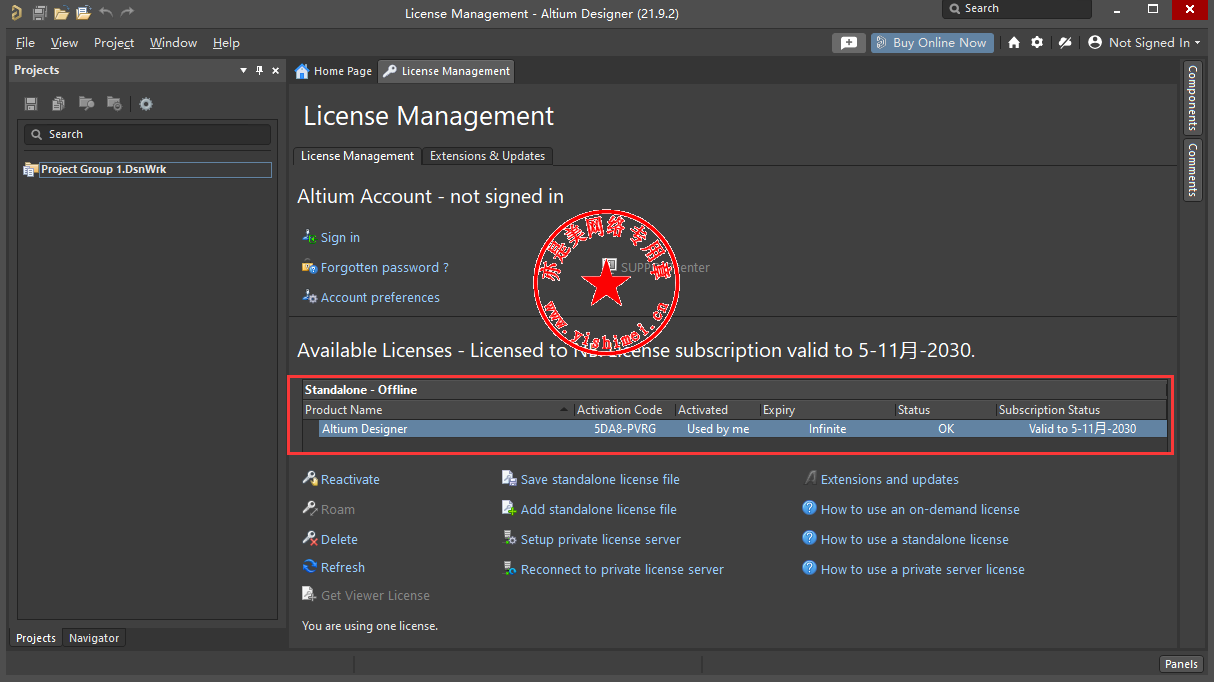
Task: Go to Home via the house toolbar icon
Action: 1014,43
